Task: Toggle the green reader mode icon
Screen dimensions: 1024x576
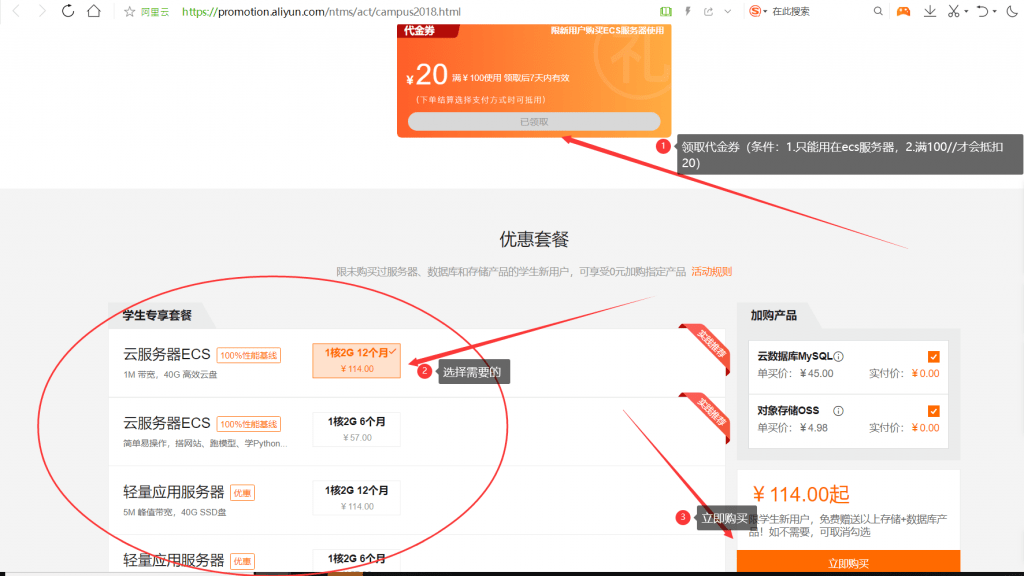Action: (x=665, y=11)
